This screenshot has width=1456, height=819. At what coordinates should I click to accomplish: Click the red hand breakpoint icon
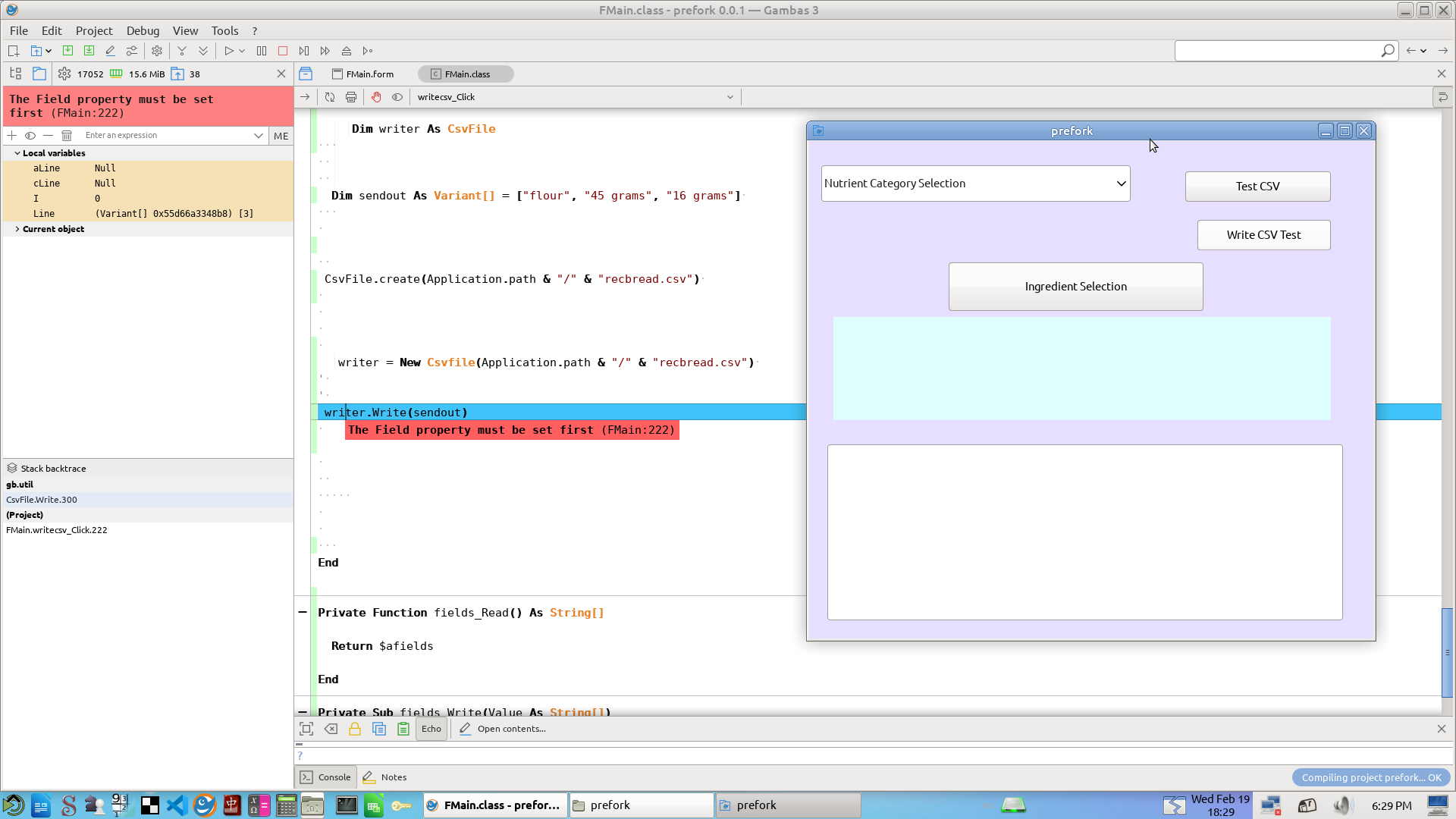[x=376, y=97]
